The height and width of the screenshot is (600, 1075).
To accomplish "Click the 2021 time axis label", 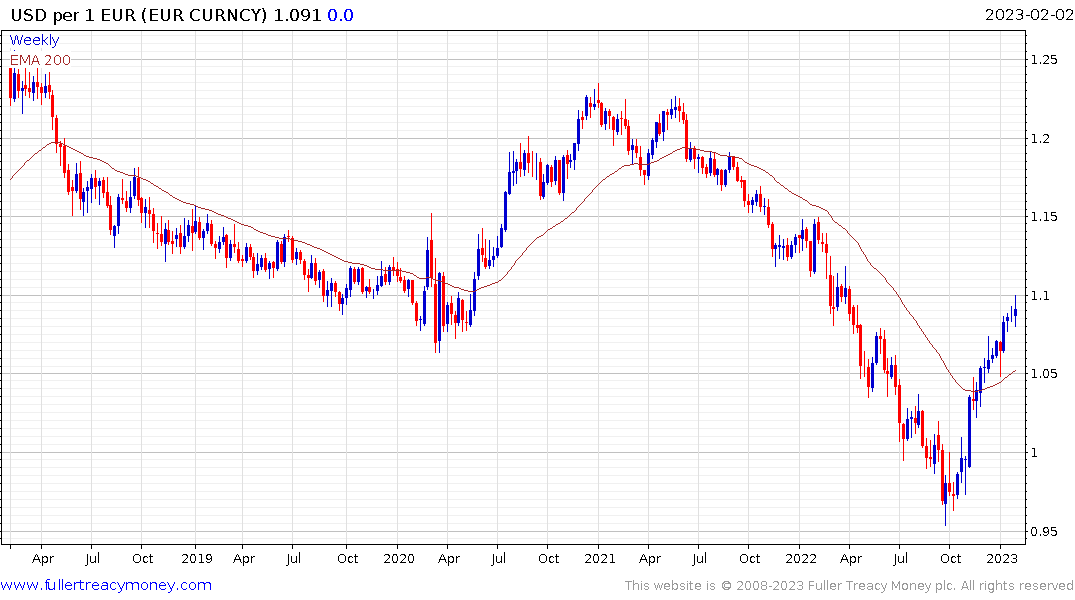I will [x=599, y=559].
